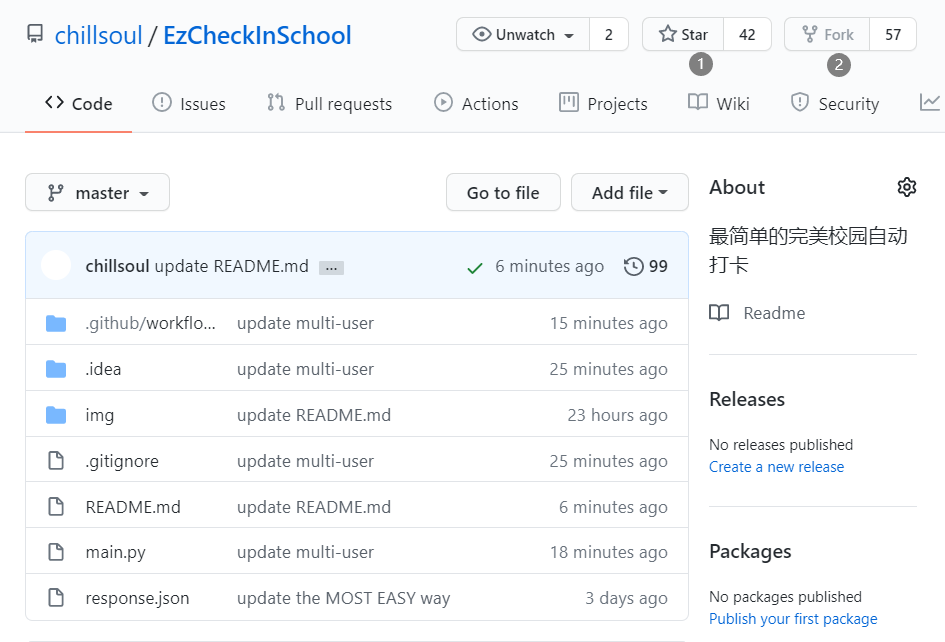This screenshot has width=945, height=642.
Task: Open commit history clock icon
Action: pyautogui.click(x=633, y=266)
